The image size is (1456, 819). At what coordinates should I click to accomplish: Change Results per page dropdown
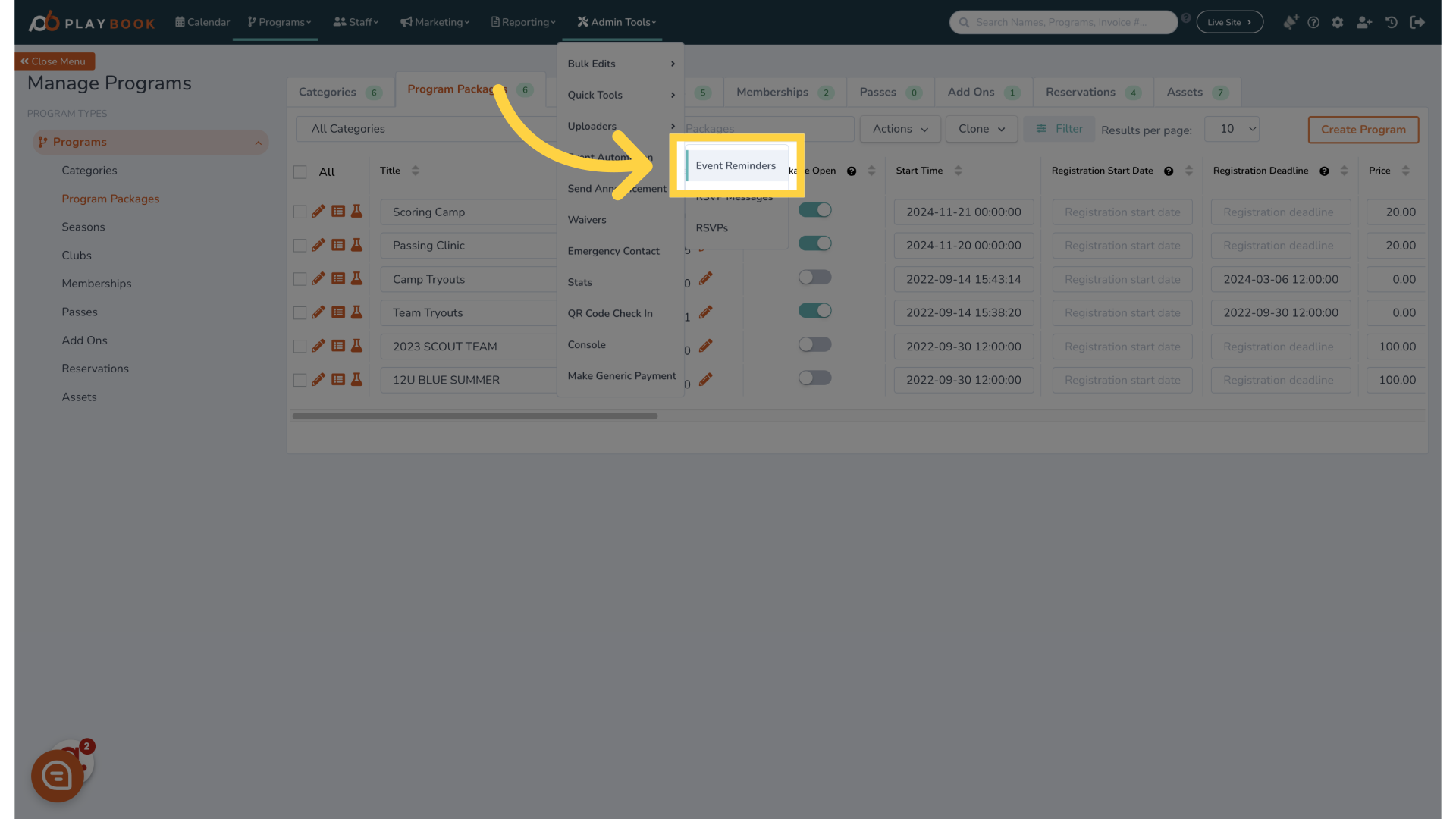click(1232, 129)
